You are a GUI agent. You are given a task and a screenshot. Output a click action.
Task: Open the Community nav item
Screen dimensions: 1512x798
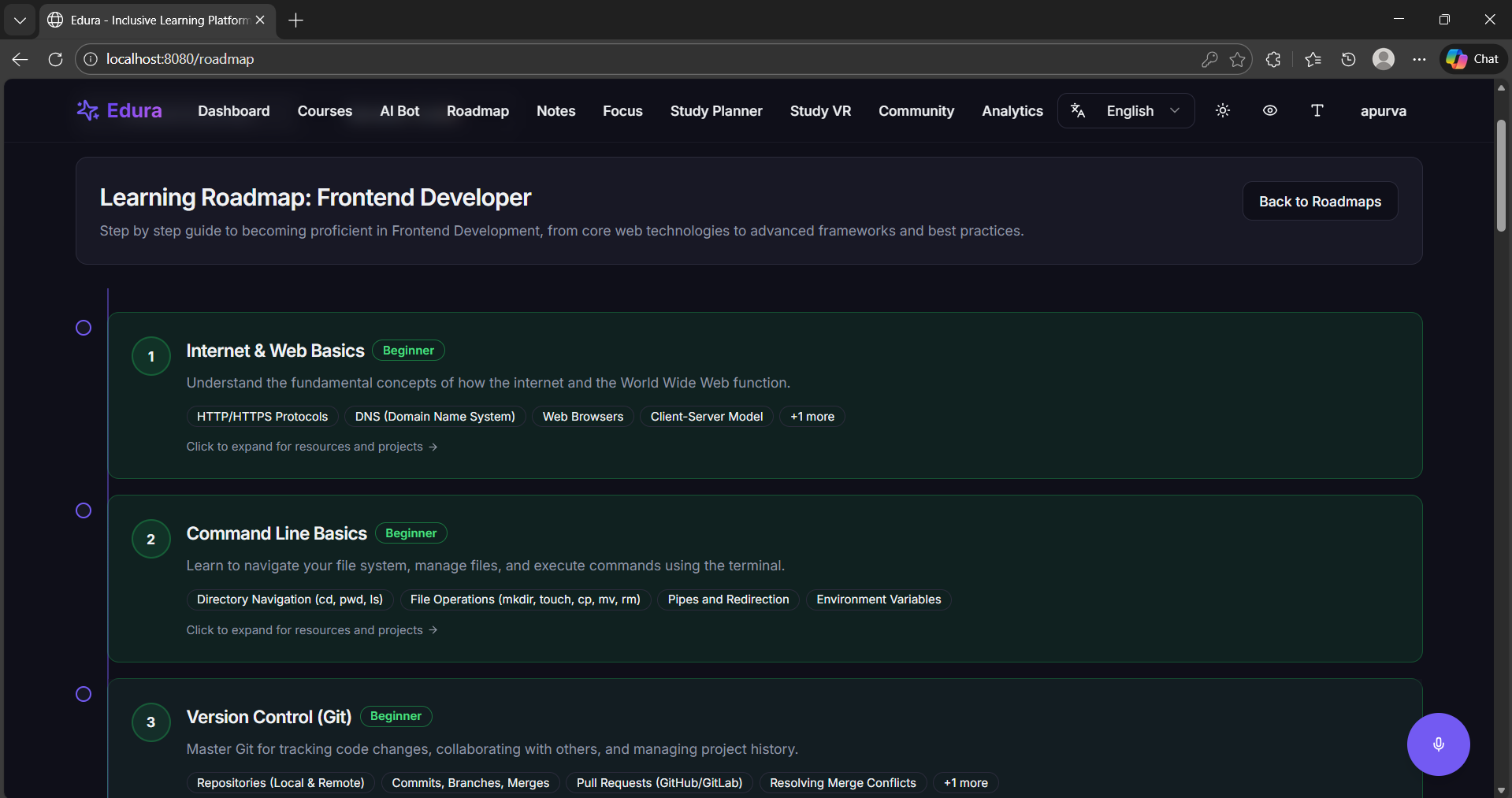pos(916,111)
